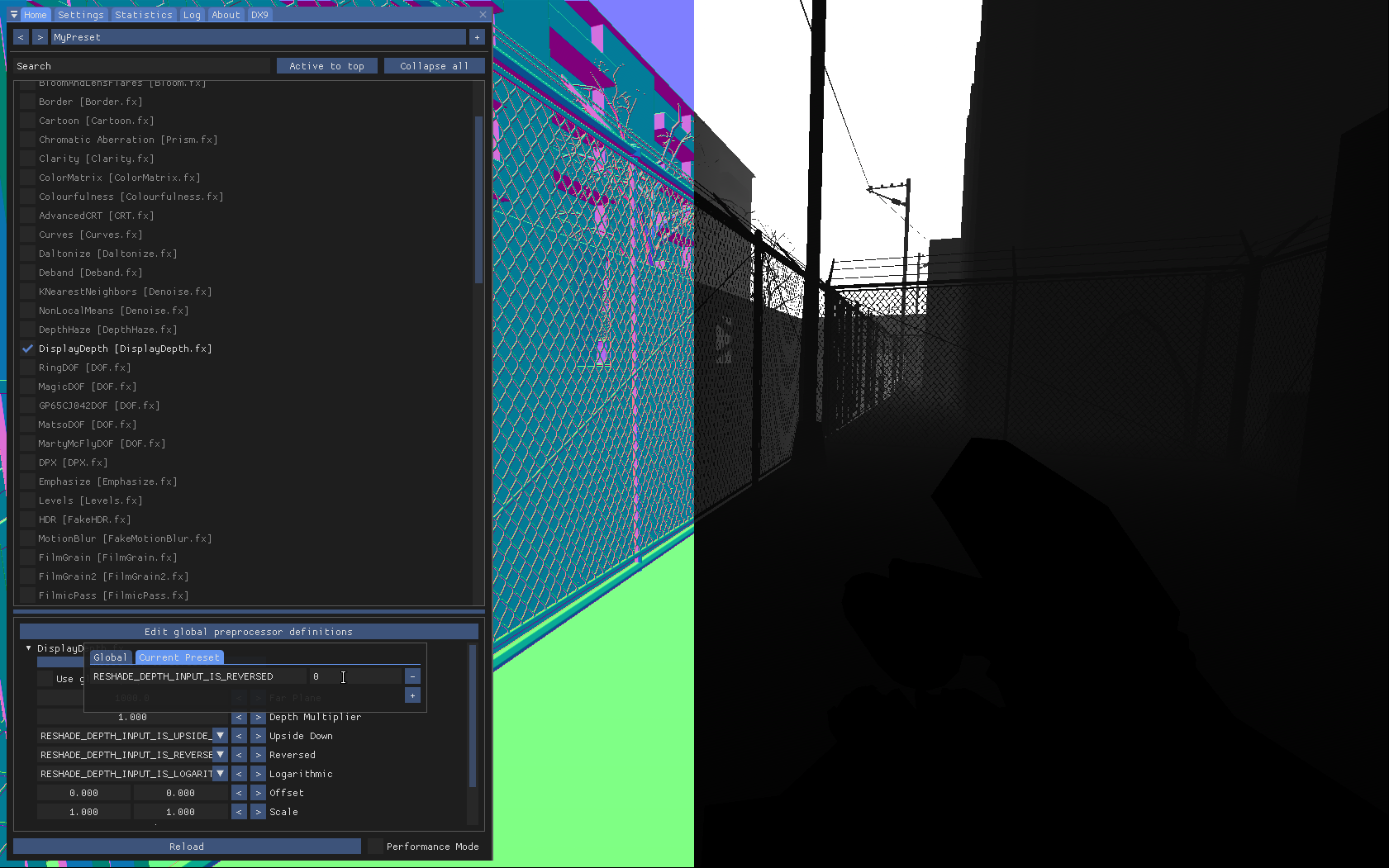Collapse the ReShade overlay window using the title triangle

pyautogui.click(x=13, y=14)
